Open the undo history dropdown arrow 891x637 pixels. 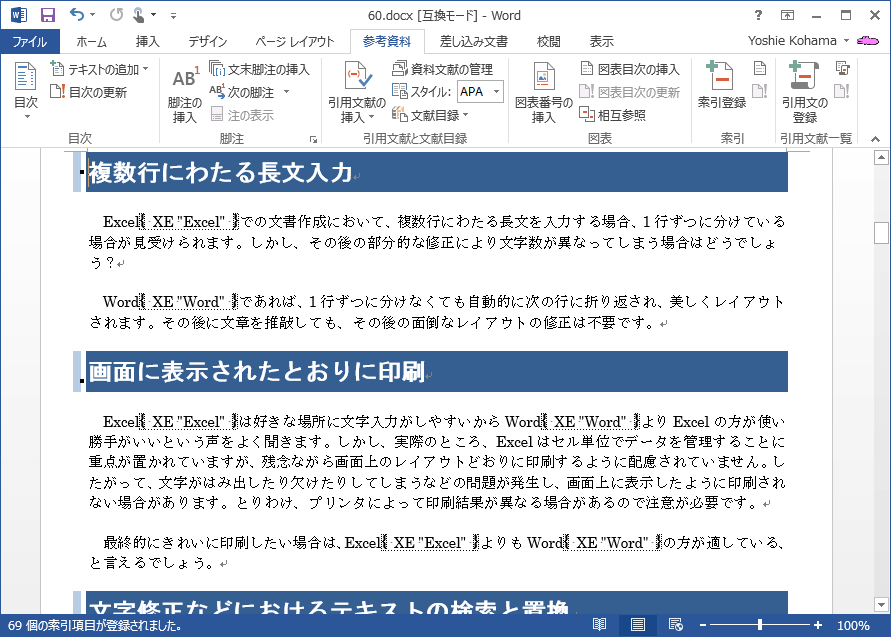[x=93, y=15]
